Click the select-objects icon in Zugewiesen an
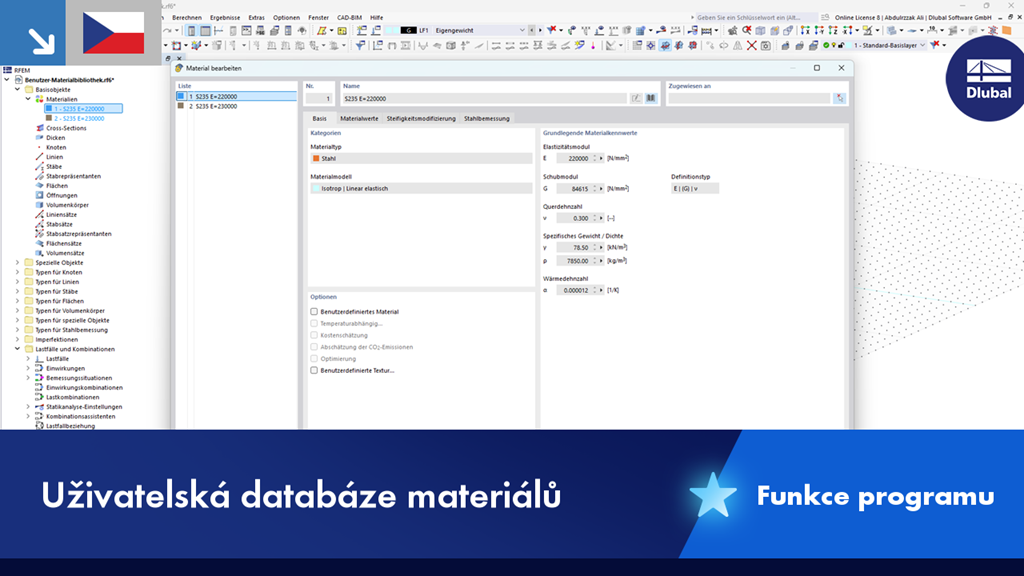 (839, 99)
